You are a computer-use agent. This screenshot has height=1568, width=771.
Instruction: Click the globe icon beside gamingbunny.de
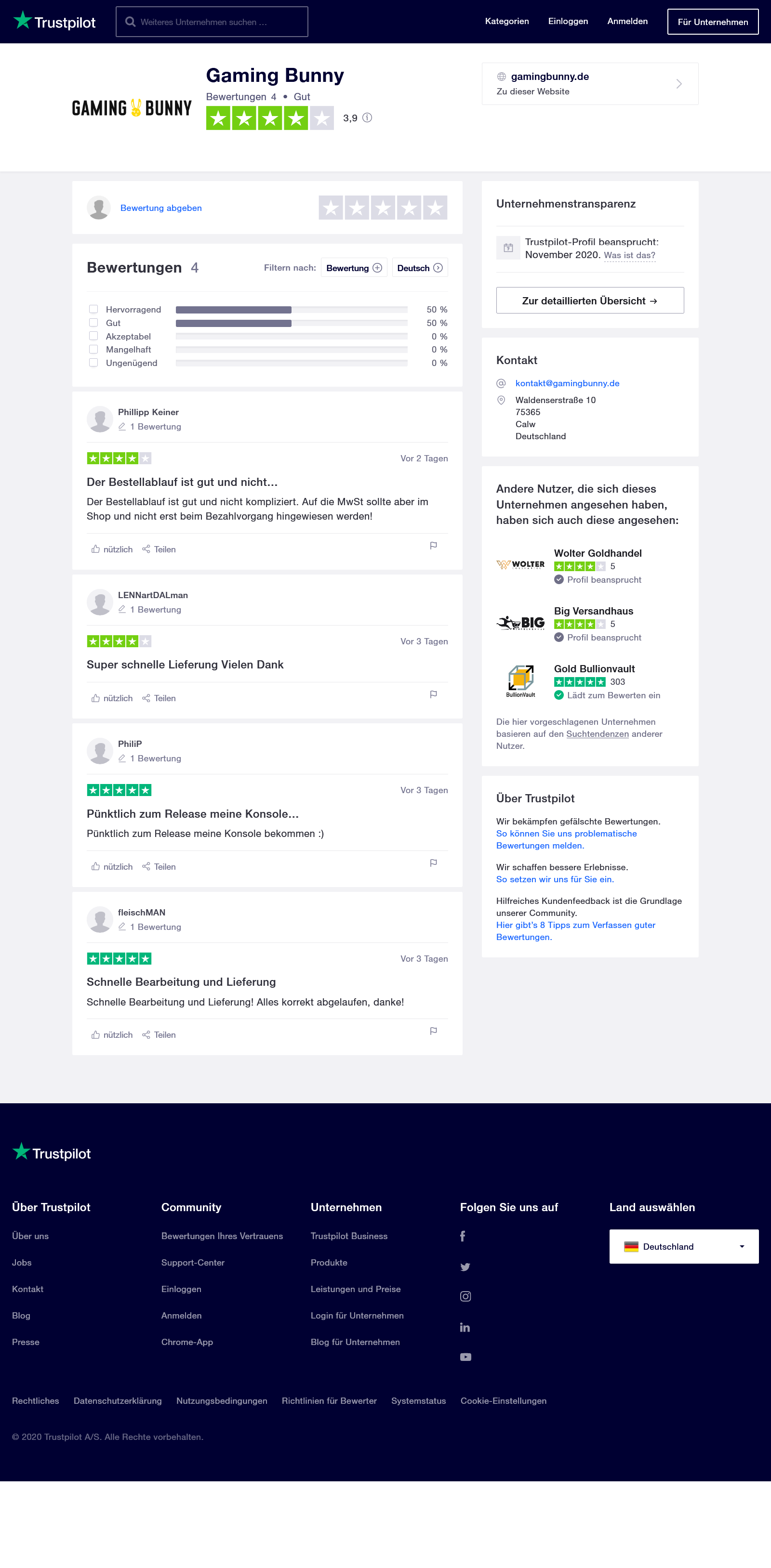pyautogui.click(x=501, y=77)
